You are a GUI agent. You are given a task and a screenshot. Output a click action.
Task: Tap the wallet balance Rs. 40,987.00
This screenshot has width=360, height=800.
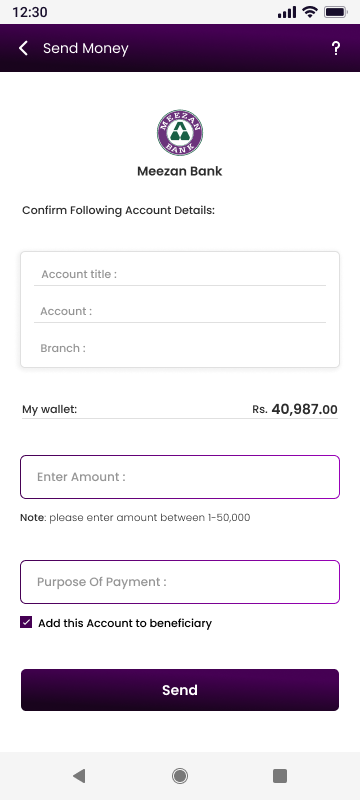[295, 409]
